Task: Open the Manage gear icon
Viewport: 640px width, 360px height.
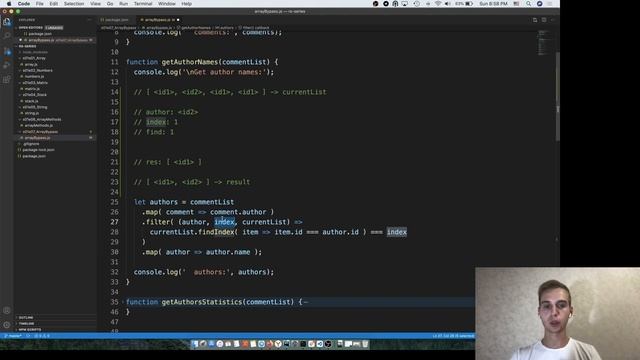Action: (7, 325)
